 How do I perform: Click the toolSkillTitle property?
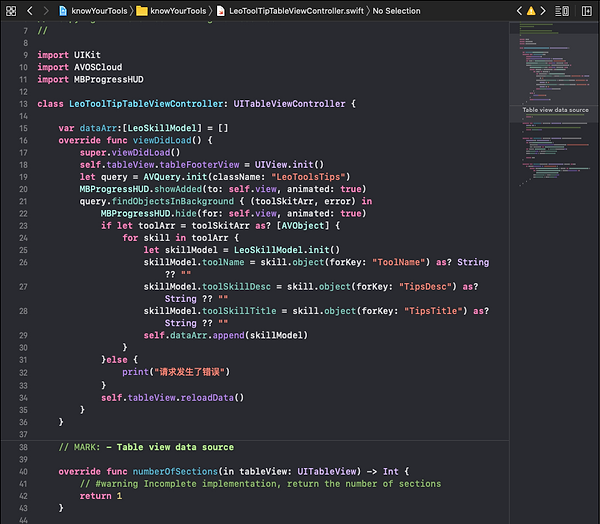[x=239, y=311]
